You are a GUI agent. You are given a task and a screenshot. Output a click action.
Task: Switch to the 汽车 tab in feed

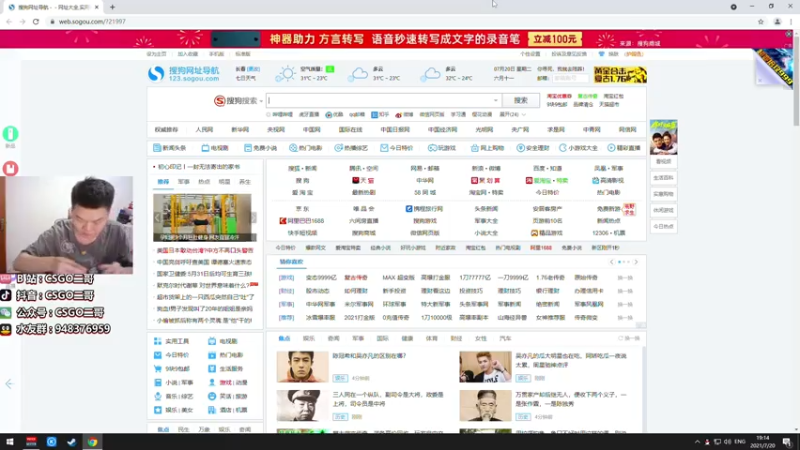[x=505, y=338]
